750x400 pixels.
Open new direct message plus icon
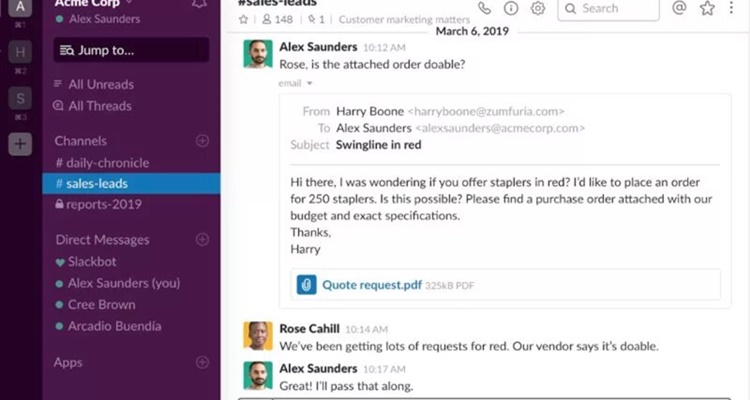[202, 240]
